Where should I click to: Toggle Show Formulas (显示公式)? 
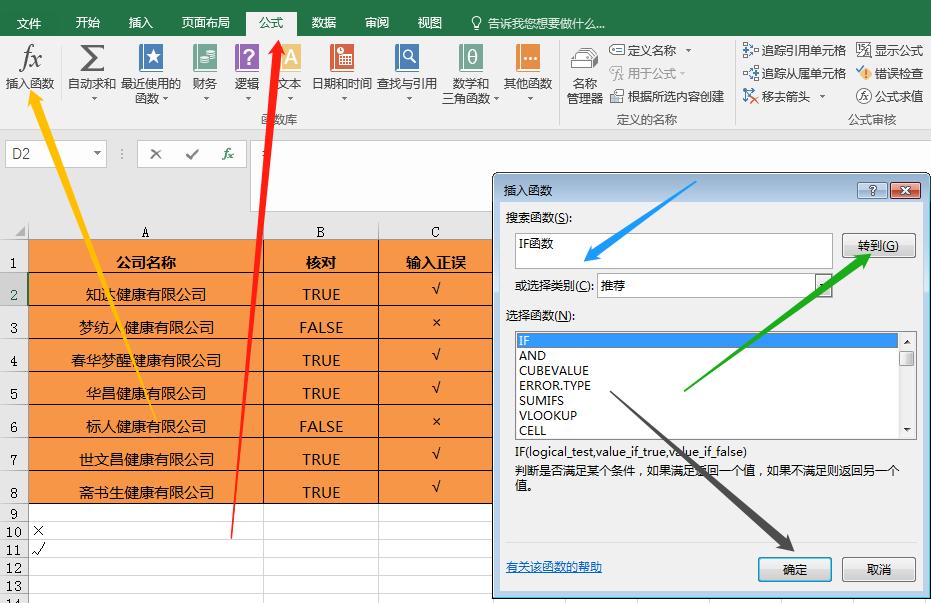coord(890,49)
